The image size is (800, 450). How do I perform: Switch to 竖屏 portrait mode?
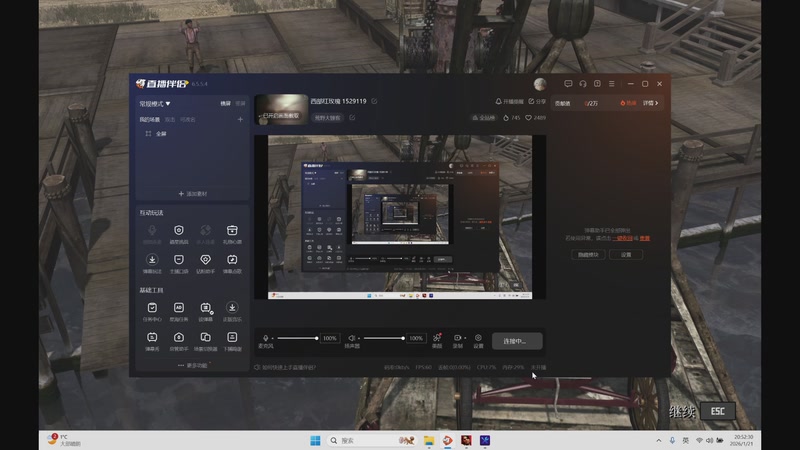[x=240, y=104]
